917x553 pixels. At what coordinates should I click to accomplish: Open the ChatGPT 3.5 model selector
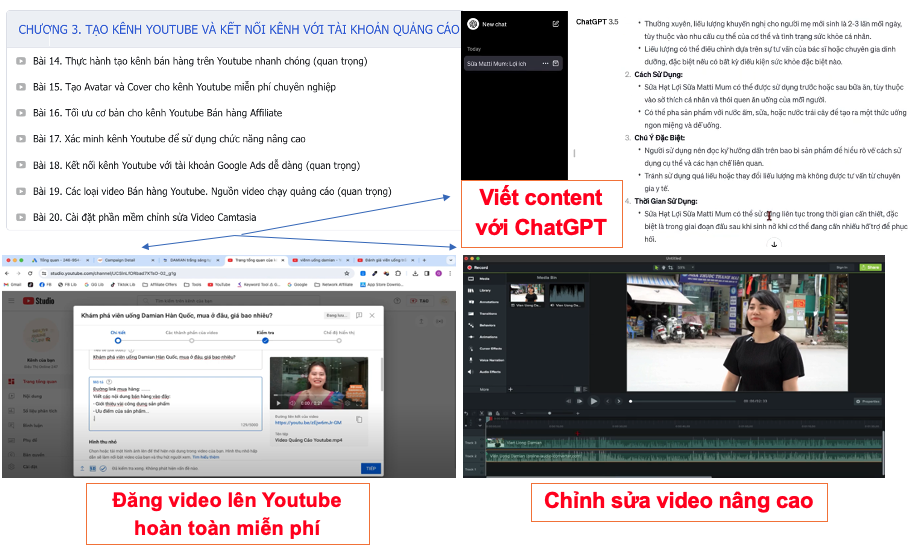(597, 22)
